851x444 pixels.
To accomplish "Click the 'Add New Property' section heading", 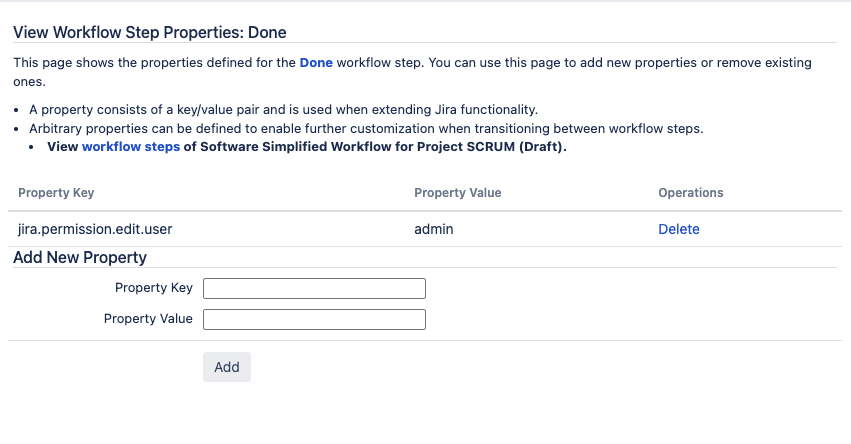I will coord(80,257).
